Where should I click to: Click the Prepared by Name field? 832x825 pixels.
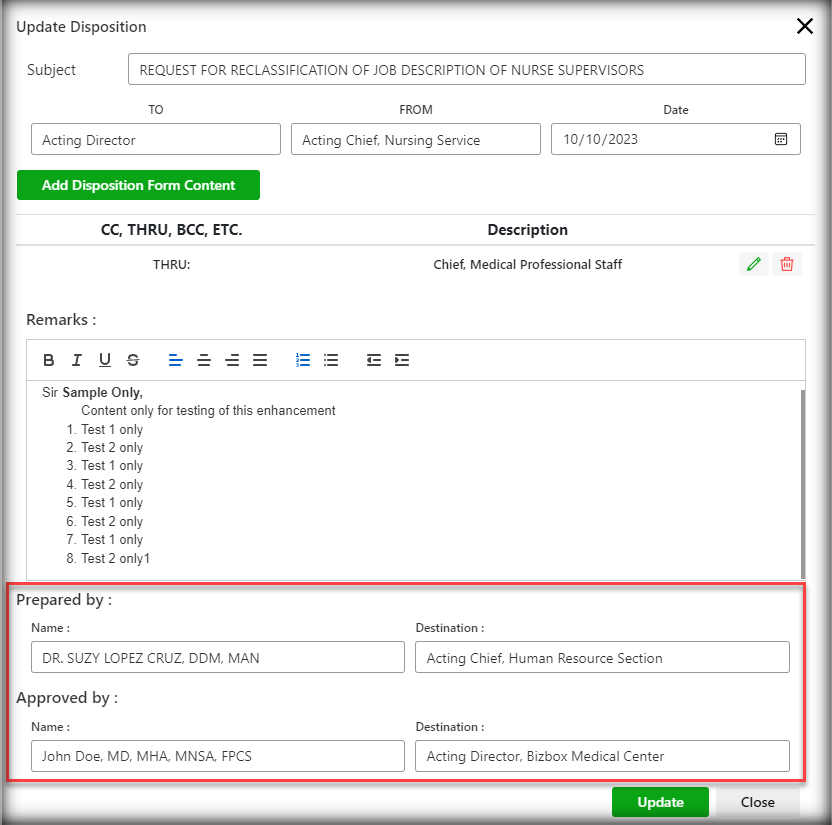pyautogui.click(x=217, y=658)
